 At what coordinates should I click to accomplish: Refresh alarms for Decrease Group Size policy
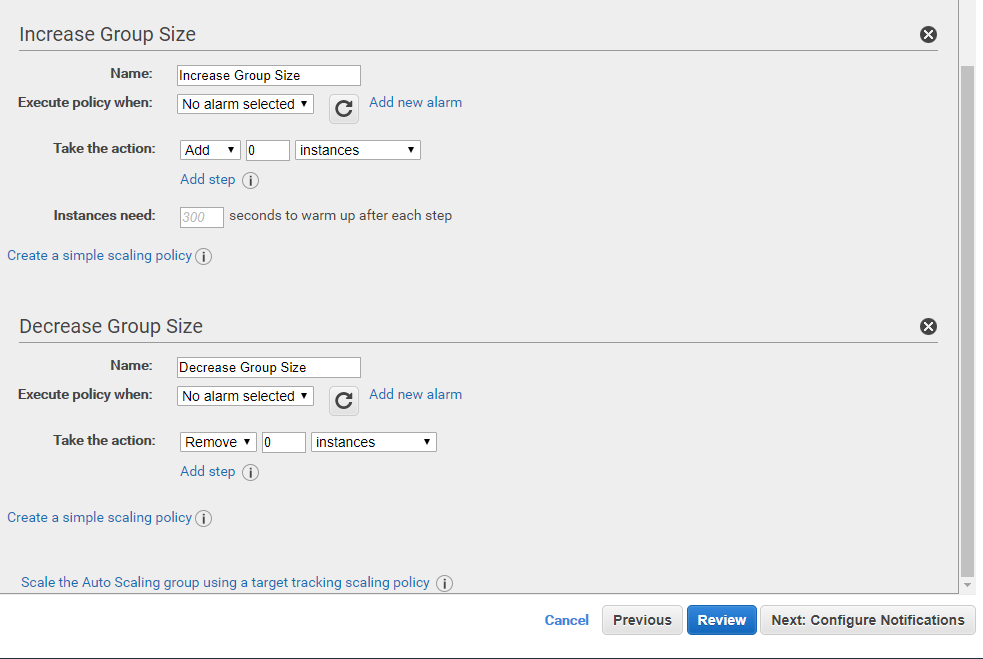(344, 401)
